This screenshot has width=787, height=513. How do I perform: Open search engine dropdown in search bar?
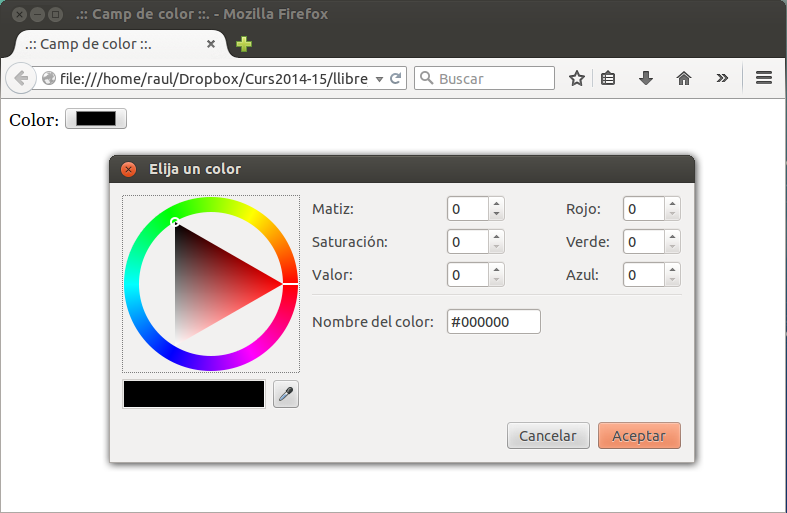tap(425, 78)
